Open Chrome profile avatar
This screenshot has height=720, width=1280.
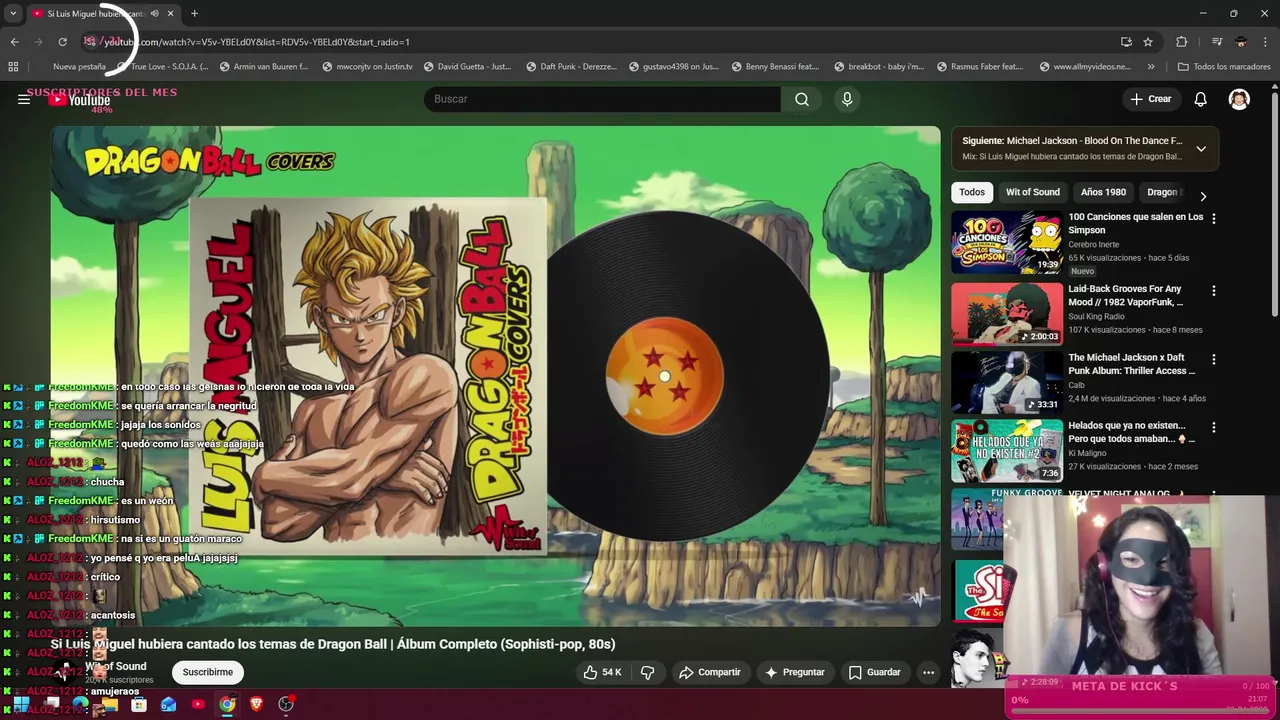[x=1241, y=42]
